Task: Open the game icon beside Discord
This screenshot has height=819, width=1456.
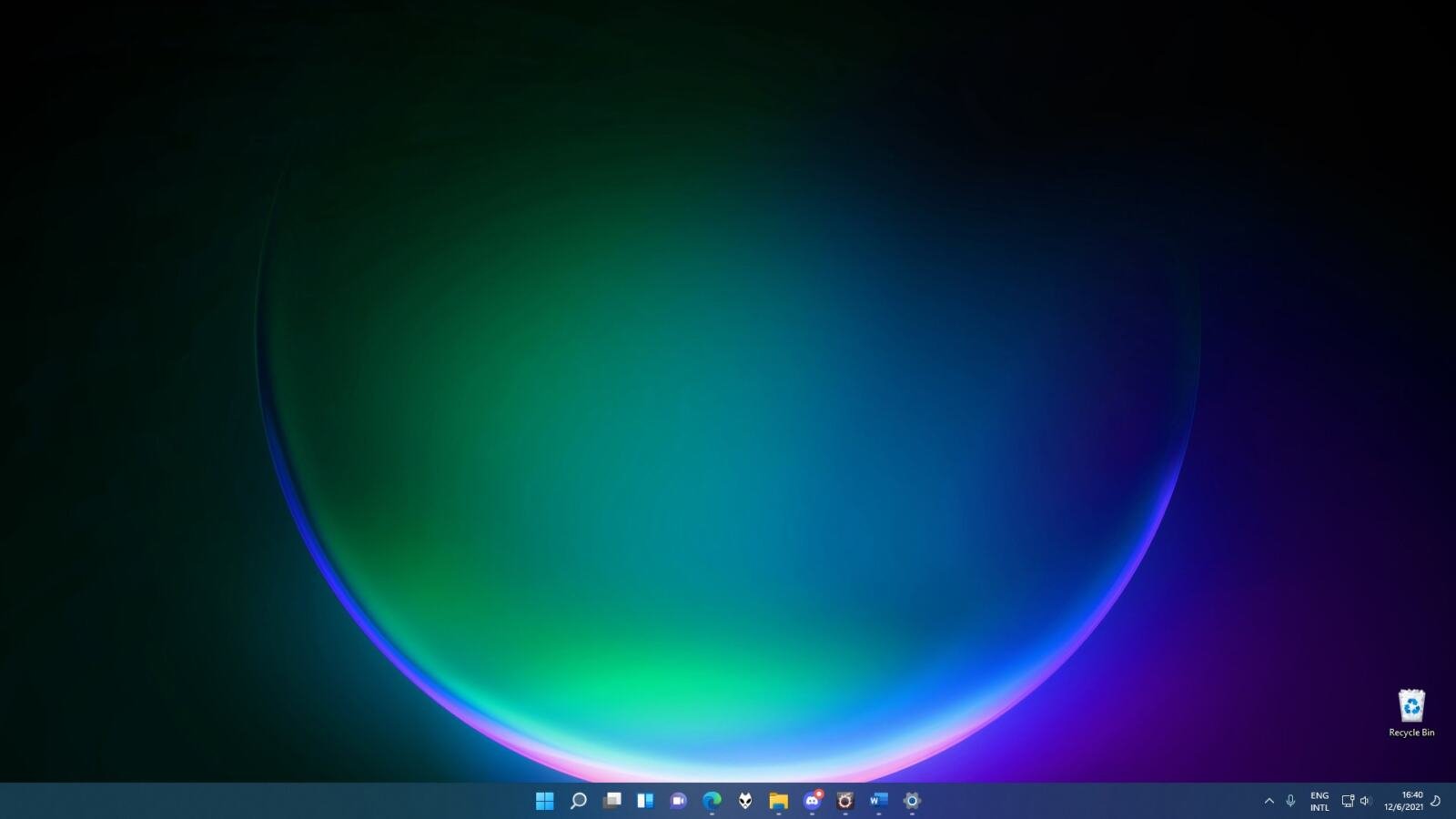Action: [x=844, y=801]
